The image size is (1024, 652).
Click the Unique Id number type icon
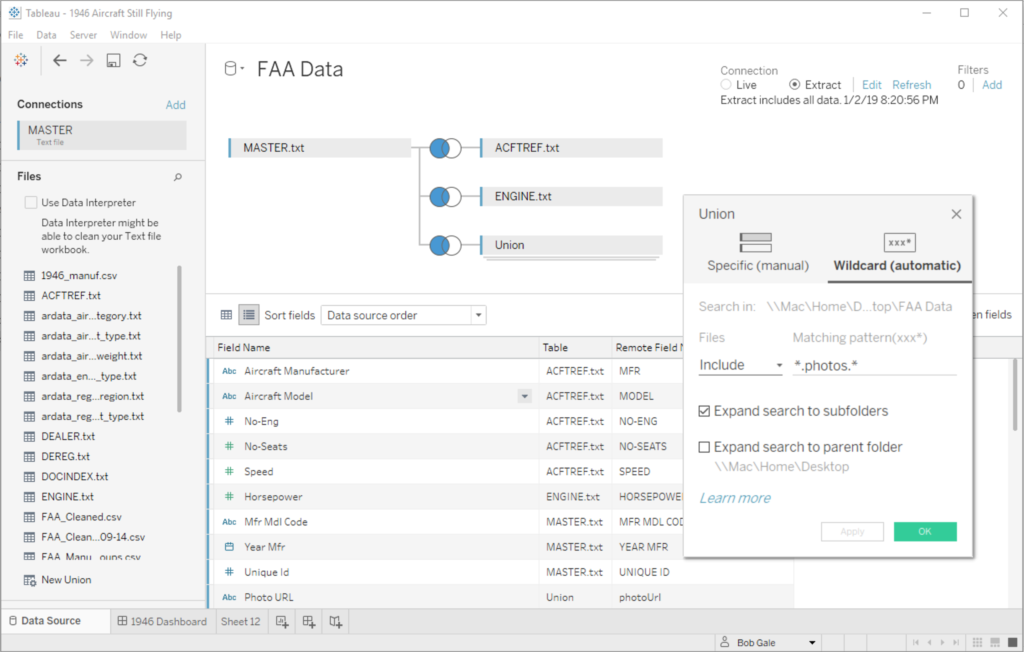coord(229,572)
